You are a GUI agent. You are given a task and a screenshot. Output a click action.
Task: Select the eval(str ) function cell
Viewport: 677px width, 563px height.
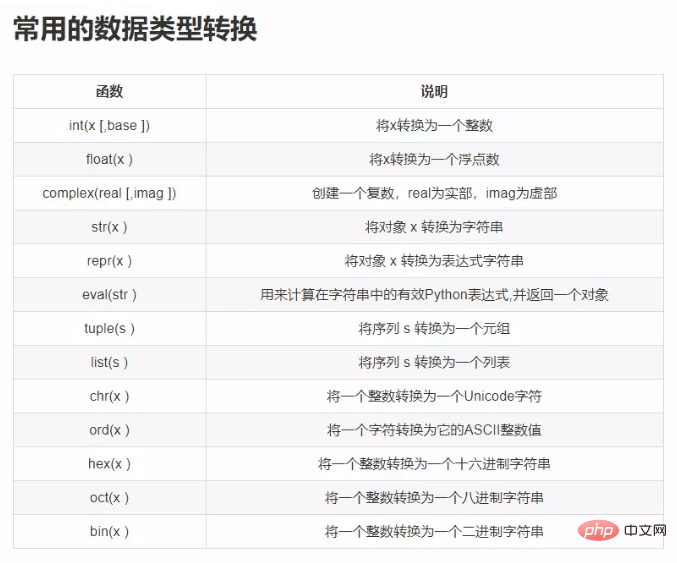click(x=110, y=294)
